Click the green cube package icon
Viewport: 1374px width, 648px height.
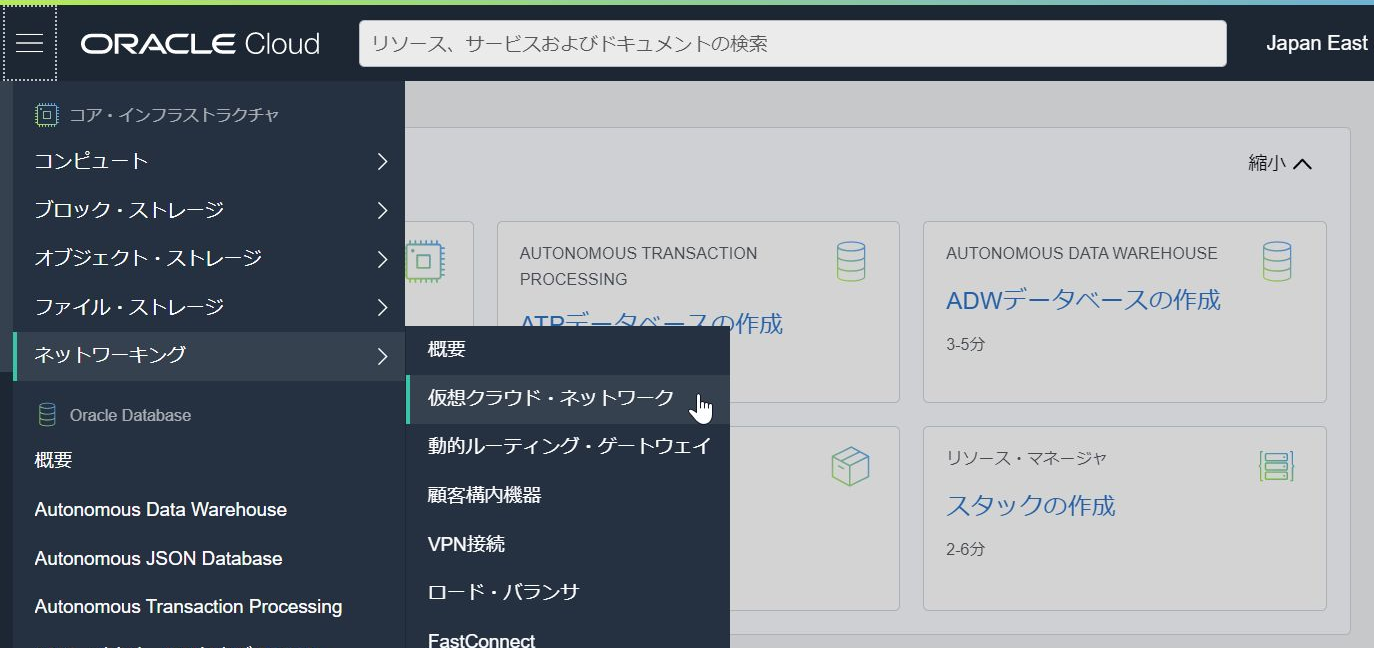pos(850,467)
